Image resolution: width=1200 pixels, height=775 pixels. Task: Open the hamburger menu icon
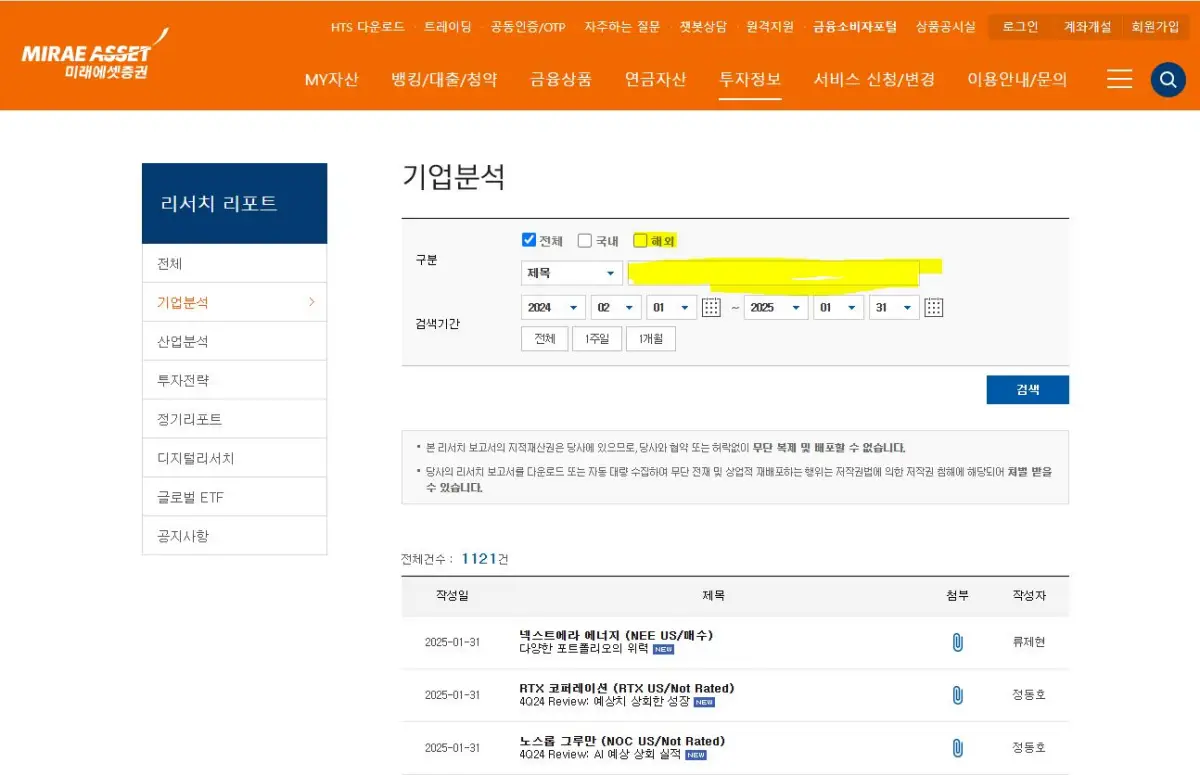(1119, 79)
